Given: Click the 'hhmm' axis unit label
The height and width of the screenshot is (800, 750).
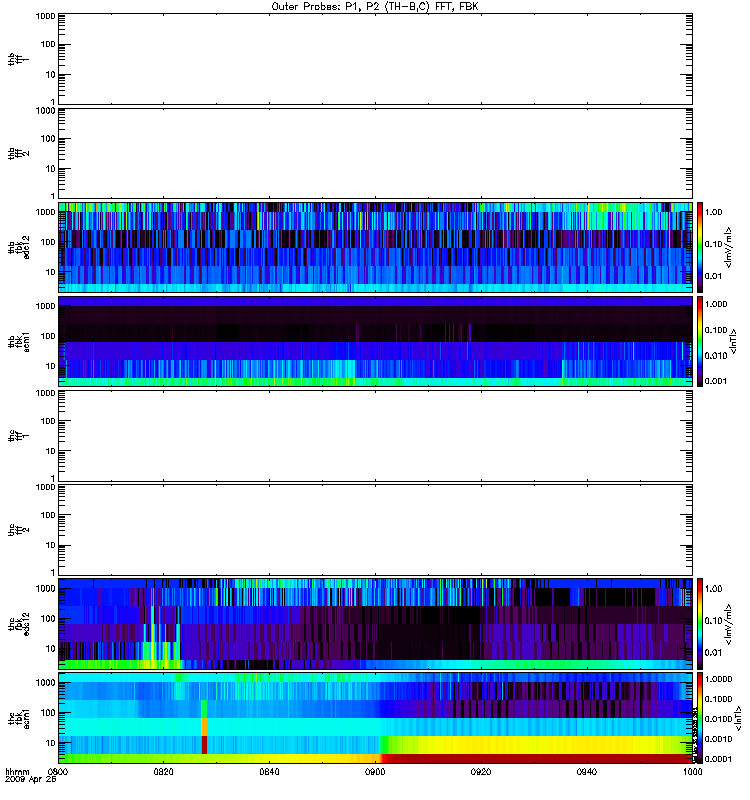Looking at the screenshot, I should coord(17,771).
